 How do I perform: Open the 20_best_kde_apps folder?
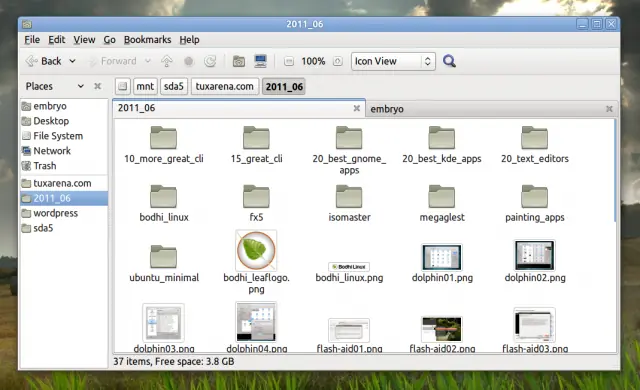coord(442,145)
